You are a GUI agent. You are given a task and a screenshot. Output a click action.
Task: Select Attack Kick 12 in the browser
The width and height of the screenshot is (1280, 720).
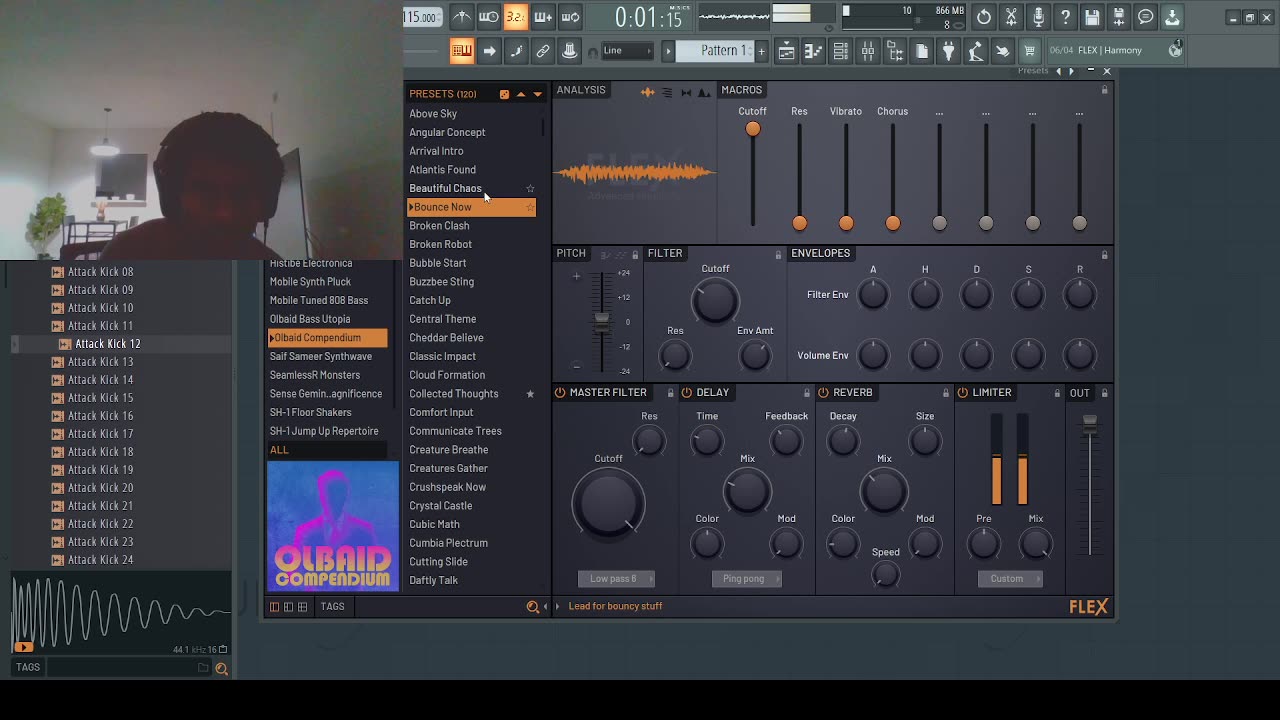108,344
